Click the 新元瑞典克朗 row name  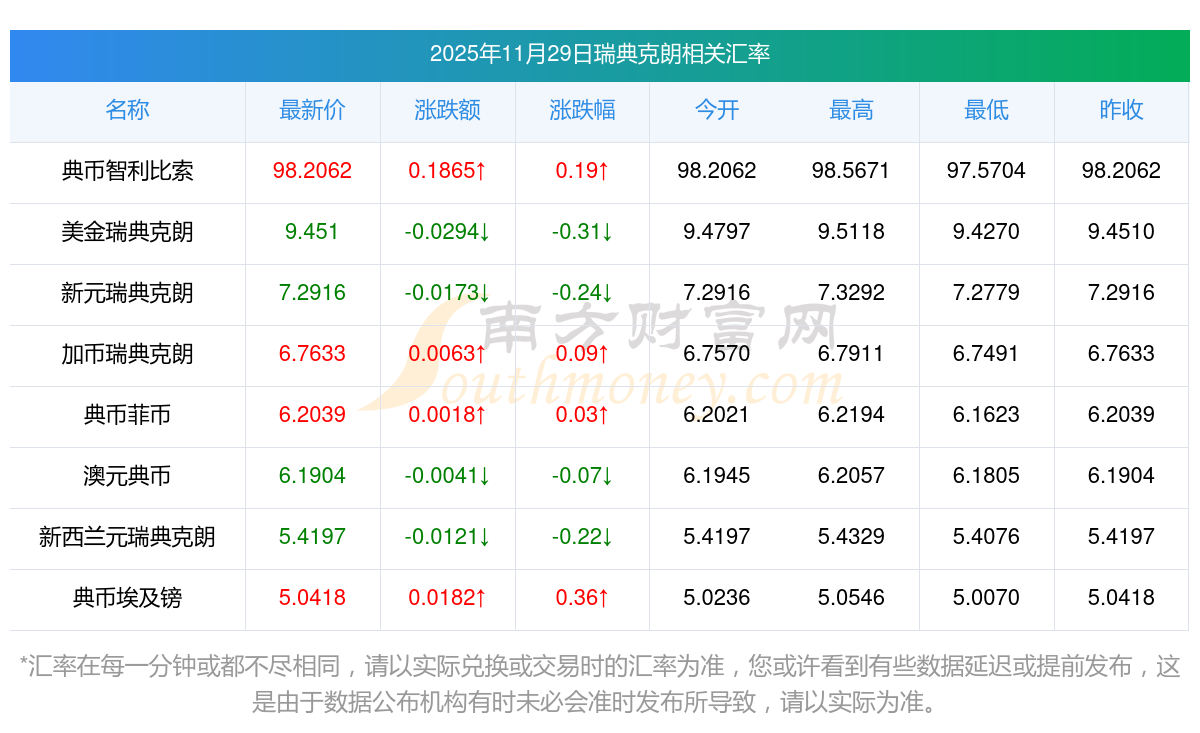(127, 293)
